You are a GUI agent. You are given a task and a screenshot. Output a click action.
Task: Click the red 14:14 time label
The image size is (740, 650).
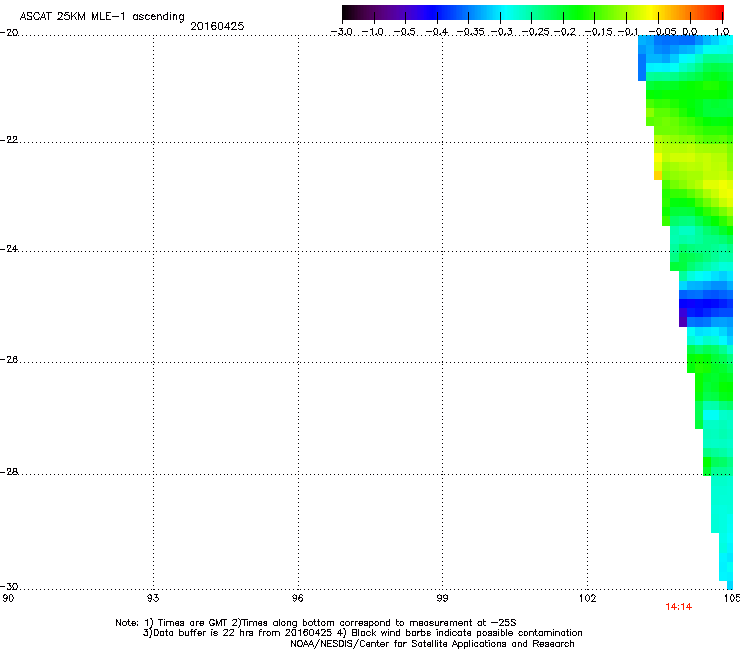[x=679, y=607]
